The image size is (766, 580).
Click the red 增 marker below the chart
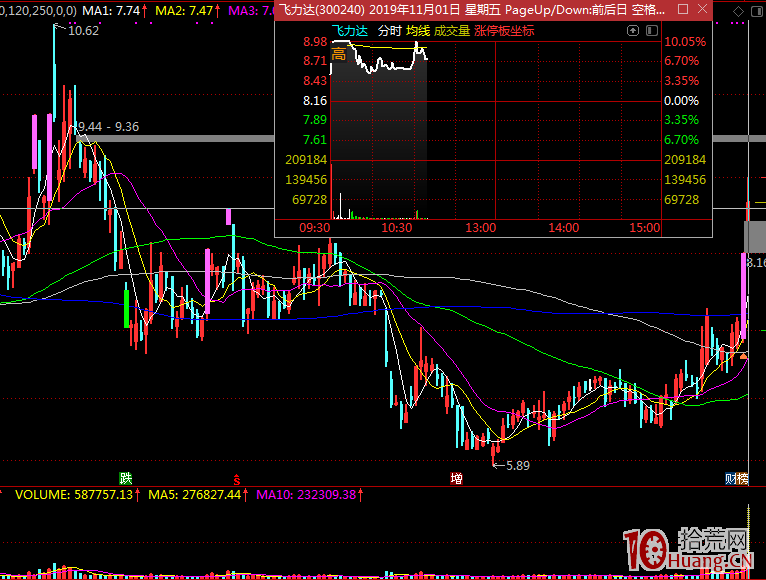click(456, 478)
